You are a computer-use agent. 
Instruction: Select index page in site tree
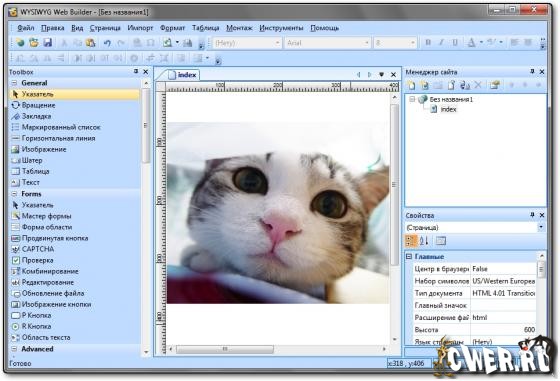pos(448,109)
